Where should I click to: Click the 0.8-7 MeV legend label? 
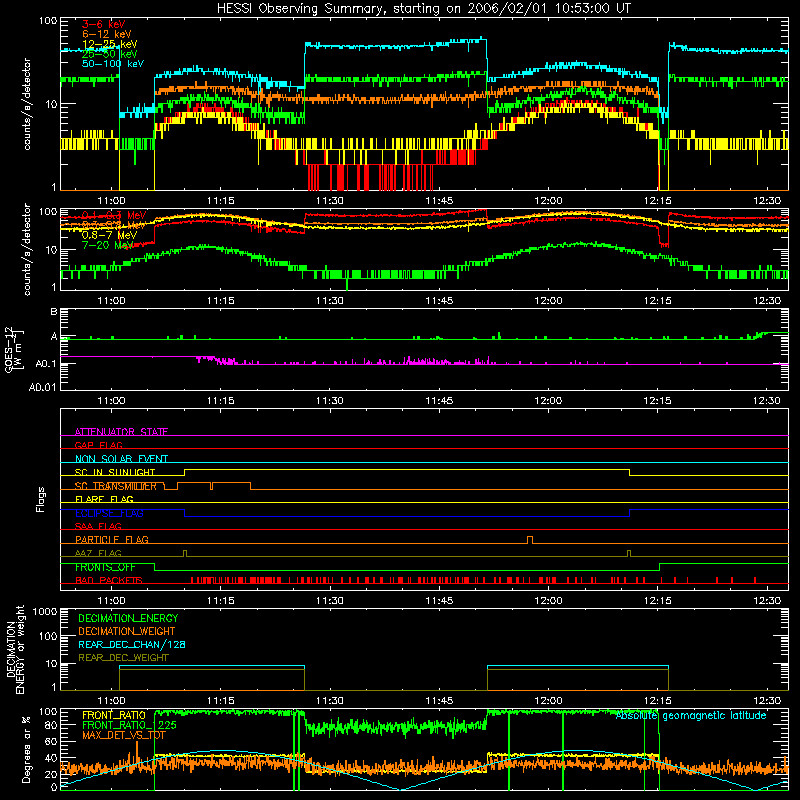tap(109, 235)
